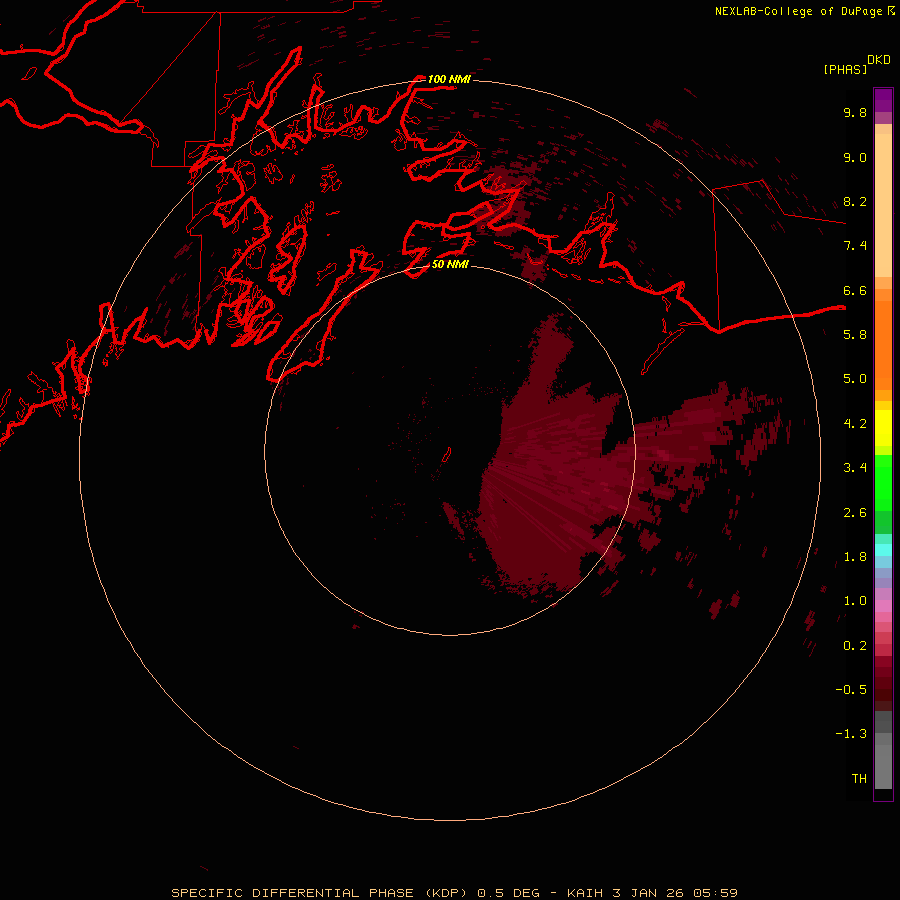This screenshot has height=900, width=900.
Task: Click the 4.2 value on the color scale
Action: click(x=855, y=424)
